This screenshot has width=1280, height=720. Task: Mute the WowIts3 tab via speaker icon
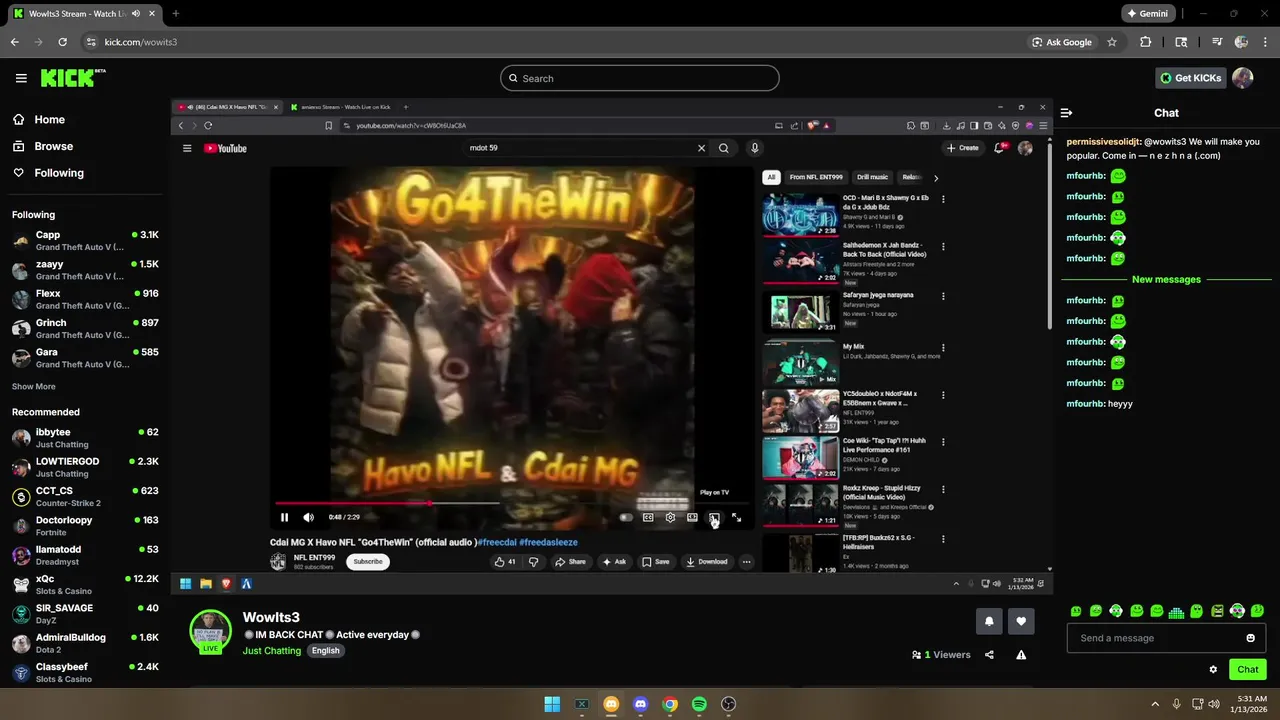135,14
